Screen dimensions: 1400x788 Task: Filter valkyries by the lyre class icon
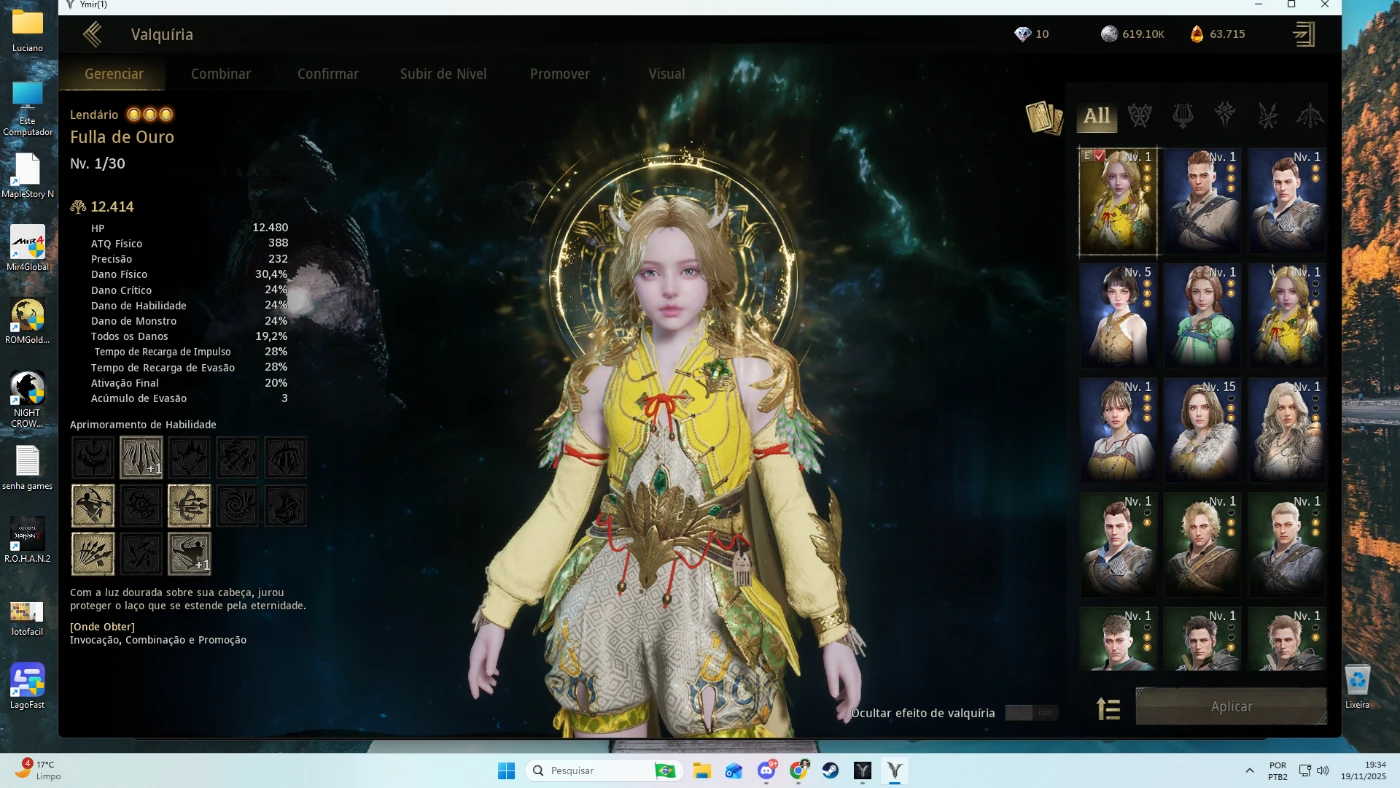point(1182,116)
